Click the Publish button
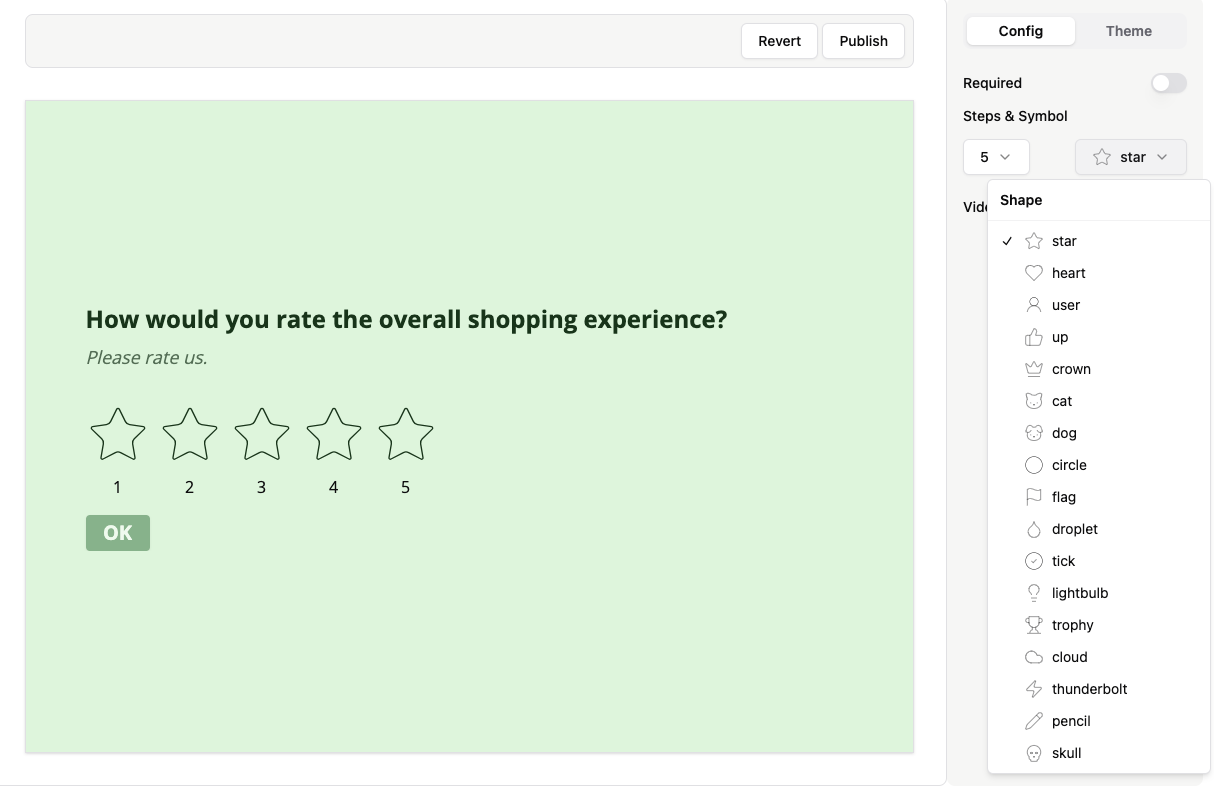The image size is (1214, 791). click(863, 41)
